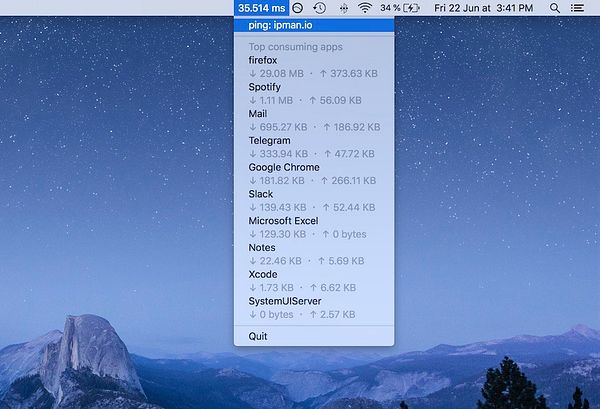Select the Xcode entry
600x409 pixels.
pyautogui.click(x=263, y=274)
